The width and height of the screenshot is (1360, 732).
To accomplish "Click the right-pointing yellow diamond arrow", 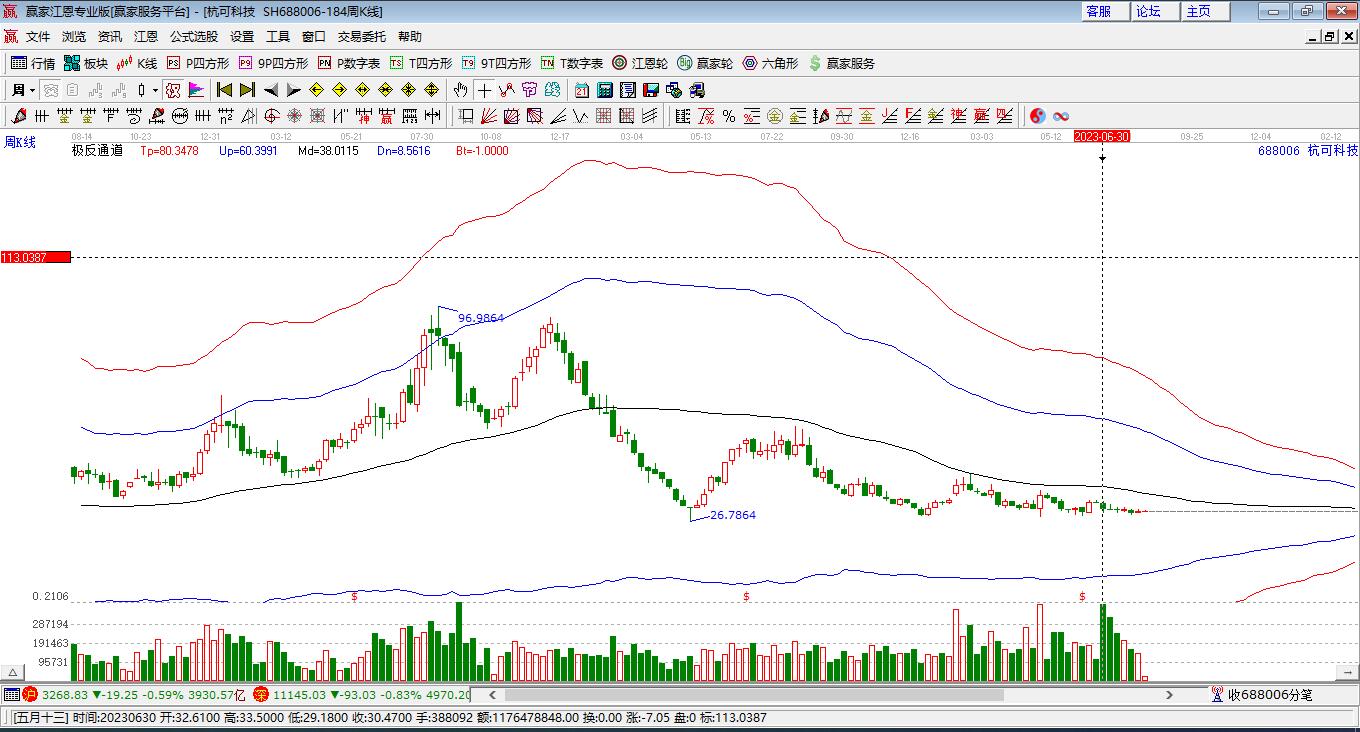I will [339, 90].
